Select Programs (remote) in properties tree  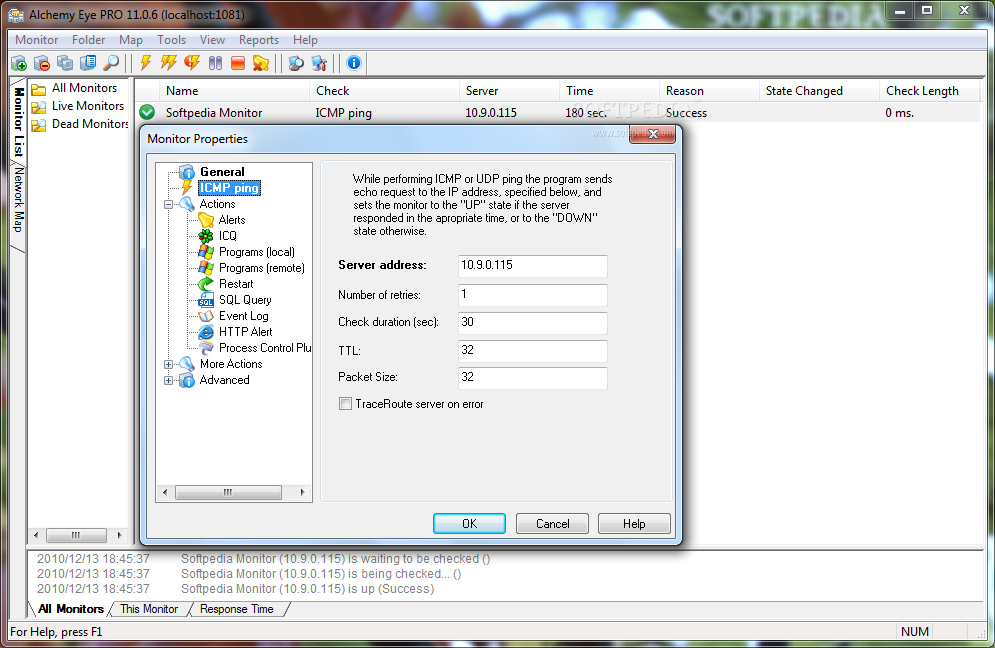tap(261, 268)
